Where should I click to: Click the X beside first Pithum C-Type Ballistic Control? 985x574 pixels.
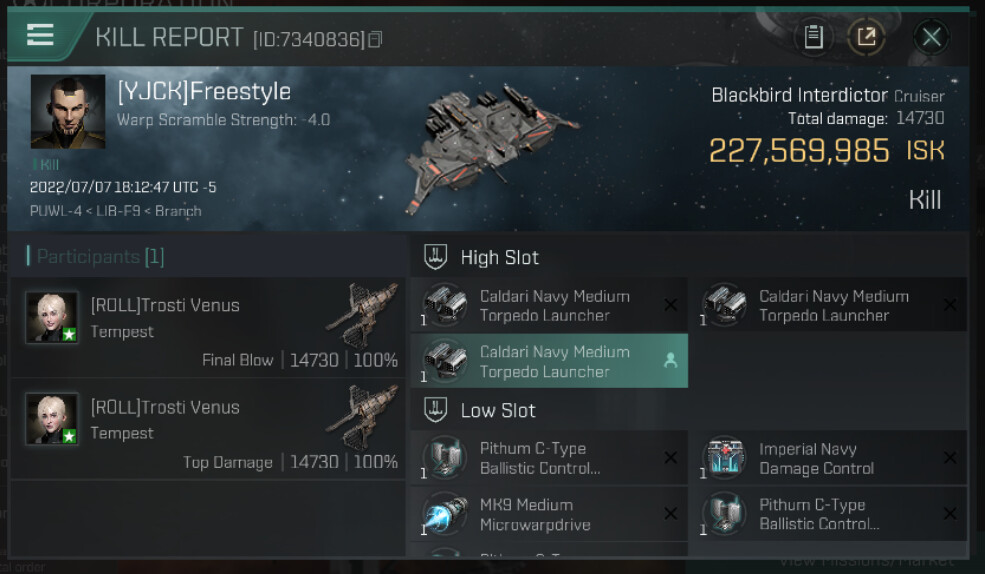(x=670, y=458)
